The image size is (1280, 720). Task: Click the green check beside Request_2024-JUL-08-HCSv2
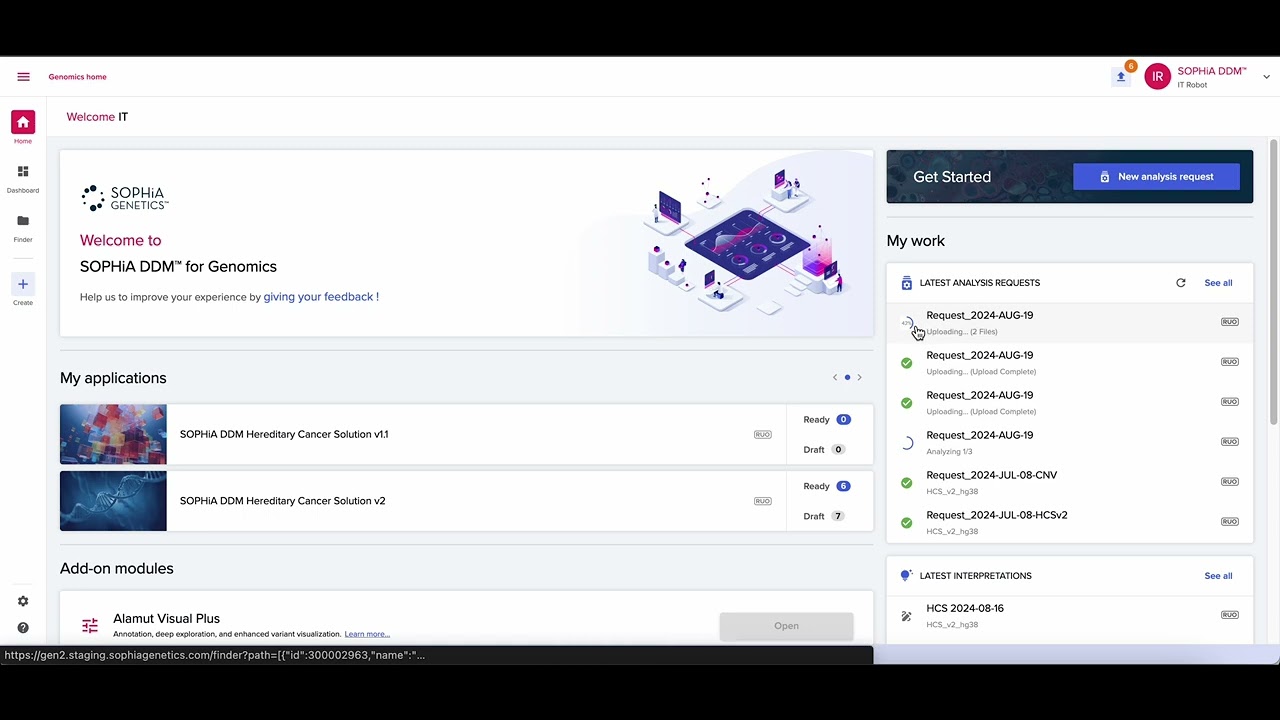(x=906, y=523)
